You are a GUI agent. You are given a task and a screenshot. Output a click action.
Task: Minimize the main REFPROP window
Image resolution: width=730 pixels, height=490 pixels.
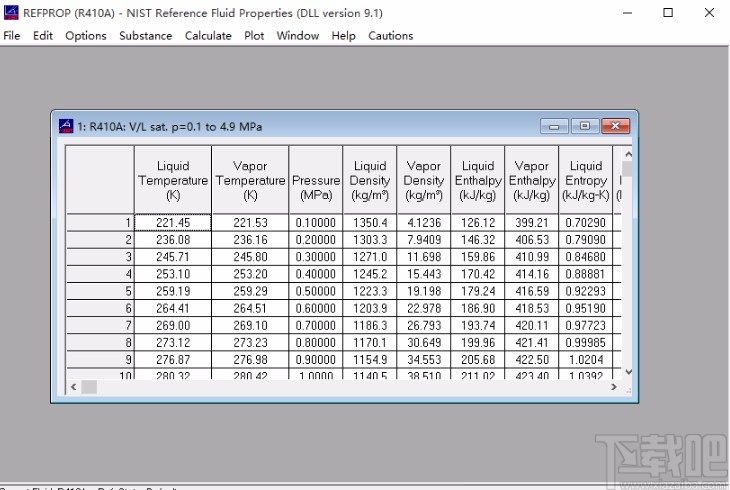628,13
